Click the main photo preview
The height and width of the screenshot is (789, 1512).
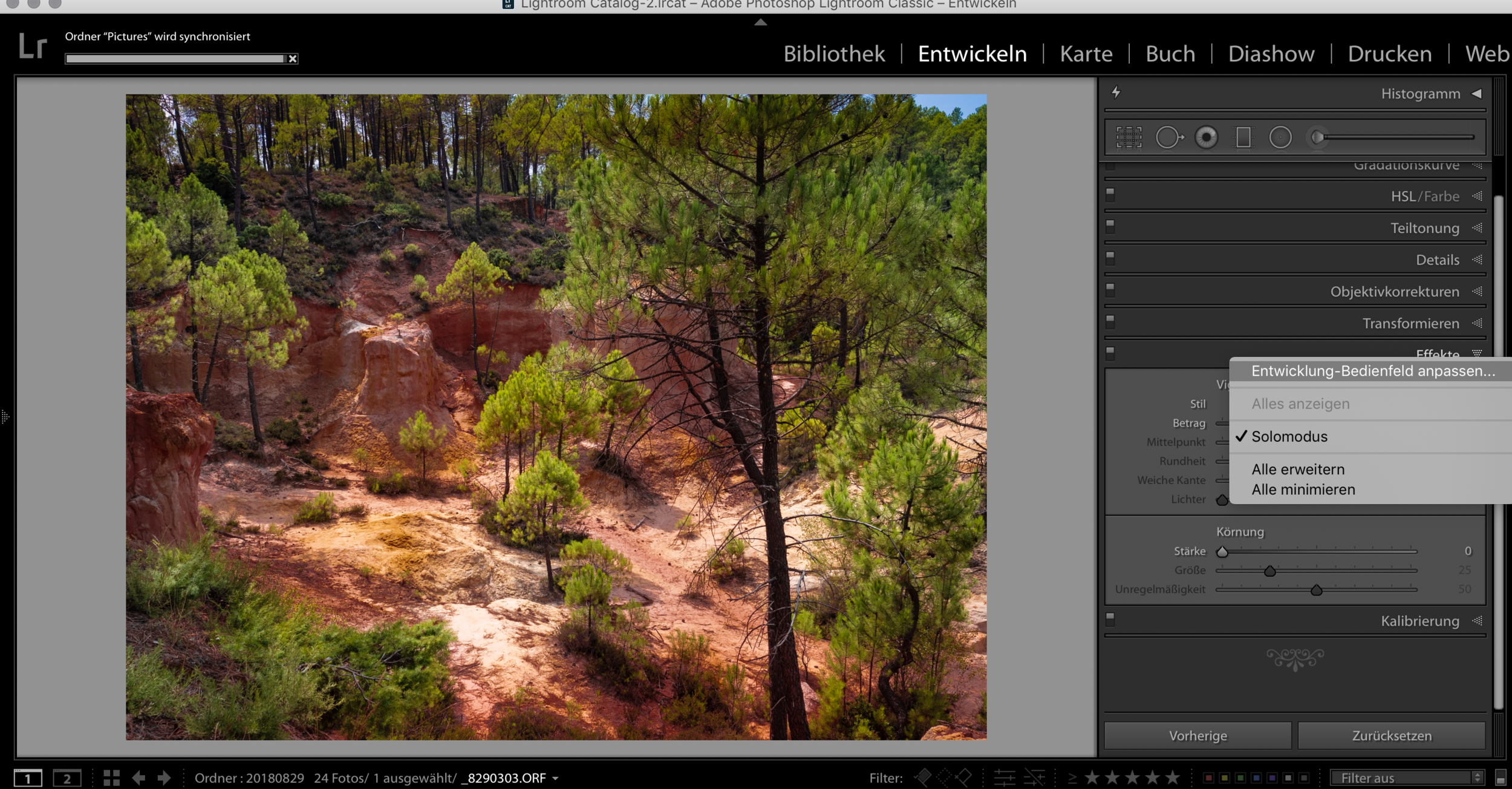[556, 417]
